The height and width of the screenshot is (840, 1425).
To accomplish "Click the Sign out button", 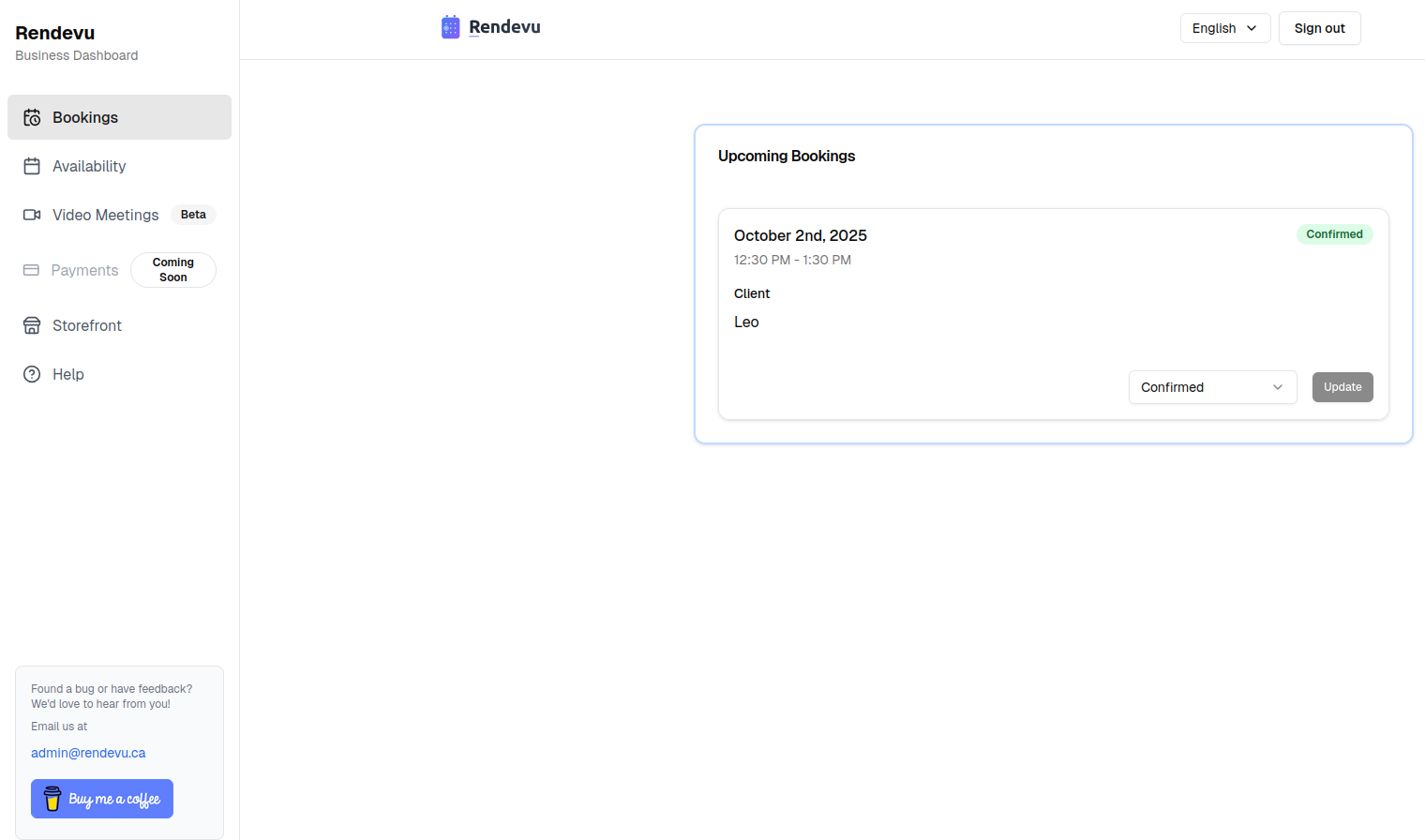I will [x=1319, y=28].
